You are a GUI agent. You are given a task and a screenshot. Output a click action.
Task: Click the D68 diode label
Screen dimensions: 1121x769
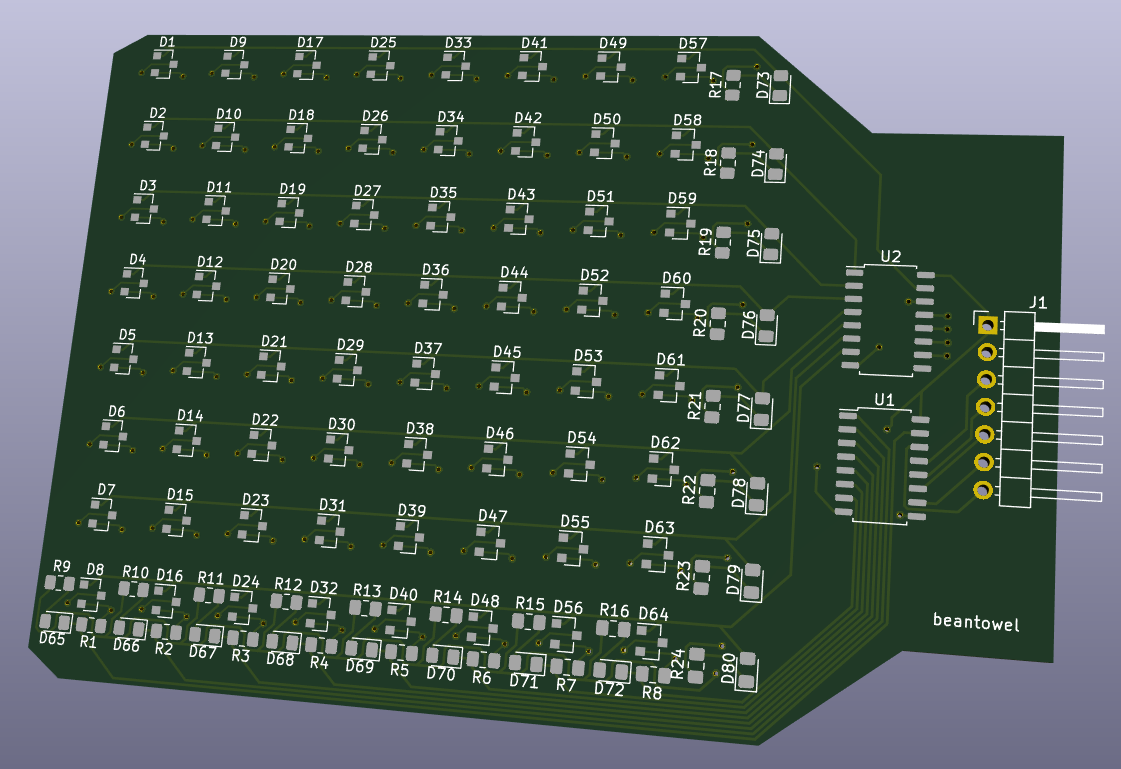(x=280, y=659)
